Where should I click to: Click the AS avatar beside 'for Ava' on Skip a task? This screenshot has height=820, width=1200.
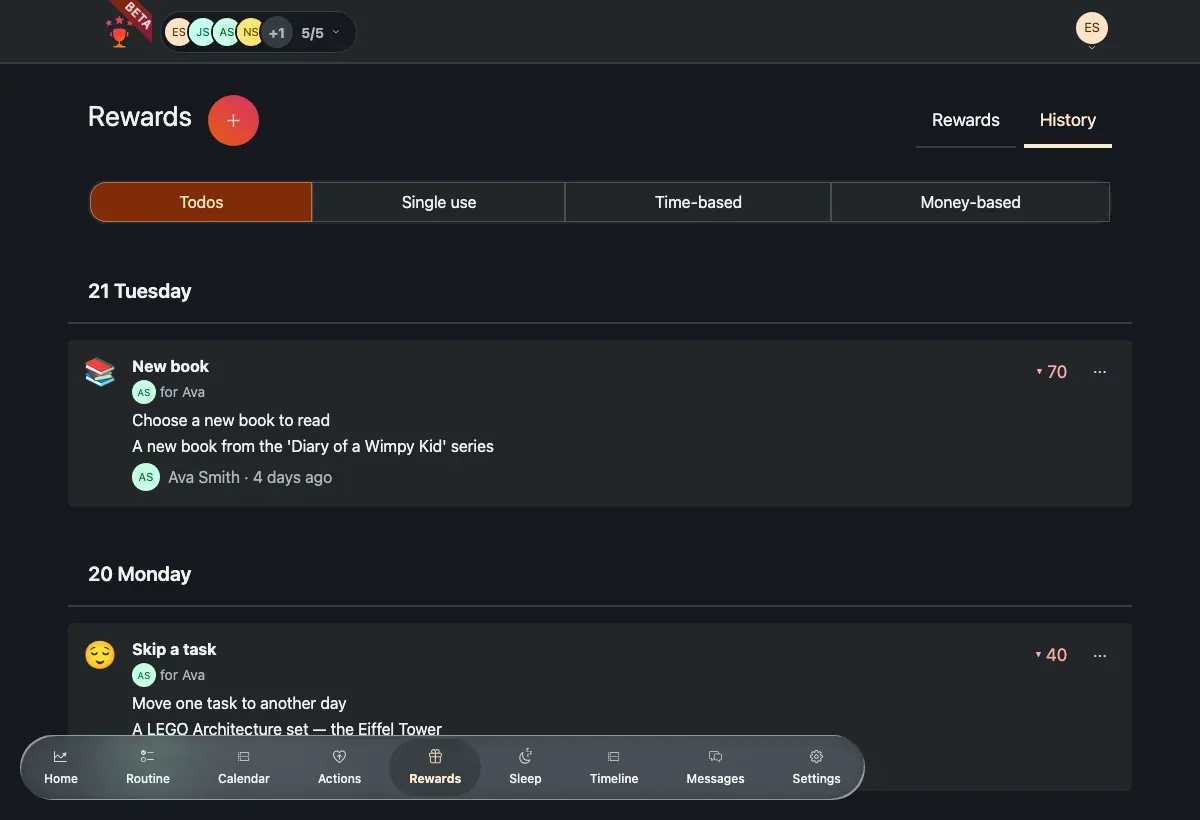[x=144, y=676]
